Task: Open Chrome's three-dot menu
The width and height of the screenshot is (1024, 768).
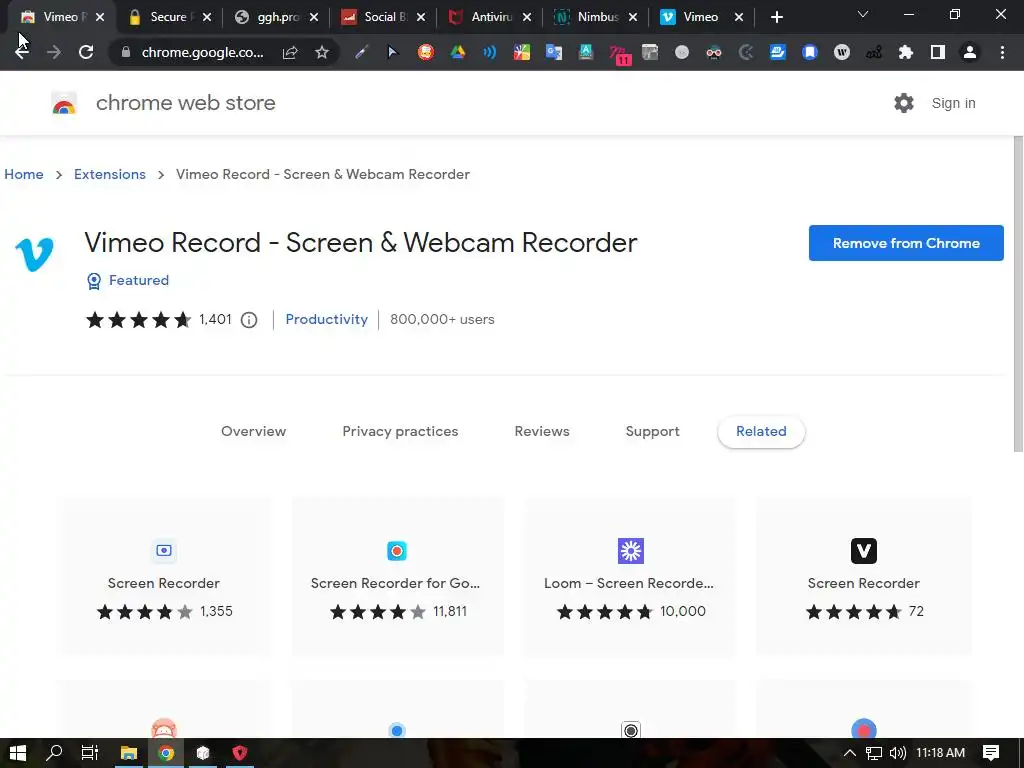Action: 1002,52
